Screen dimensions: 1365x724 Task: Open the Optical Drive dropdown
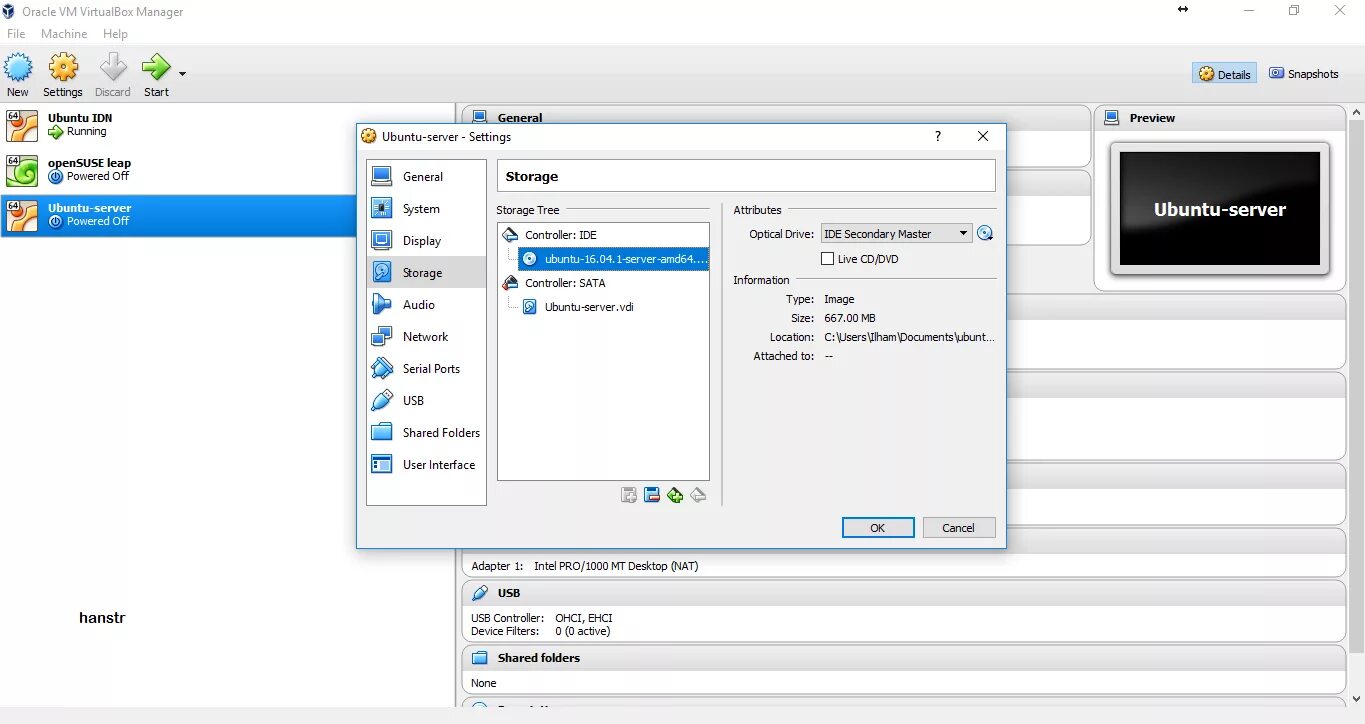[896, 234]
